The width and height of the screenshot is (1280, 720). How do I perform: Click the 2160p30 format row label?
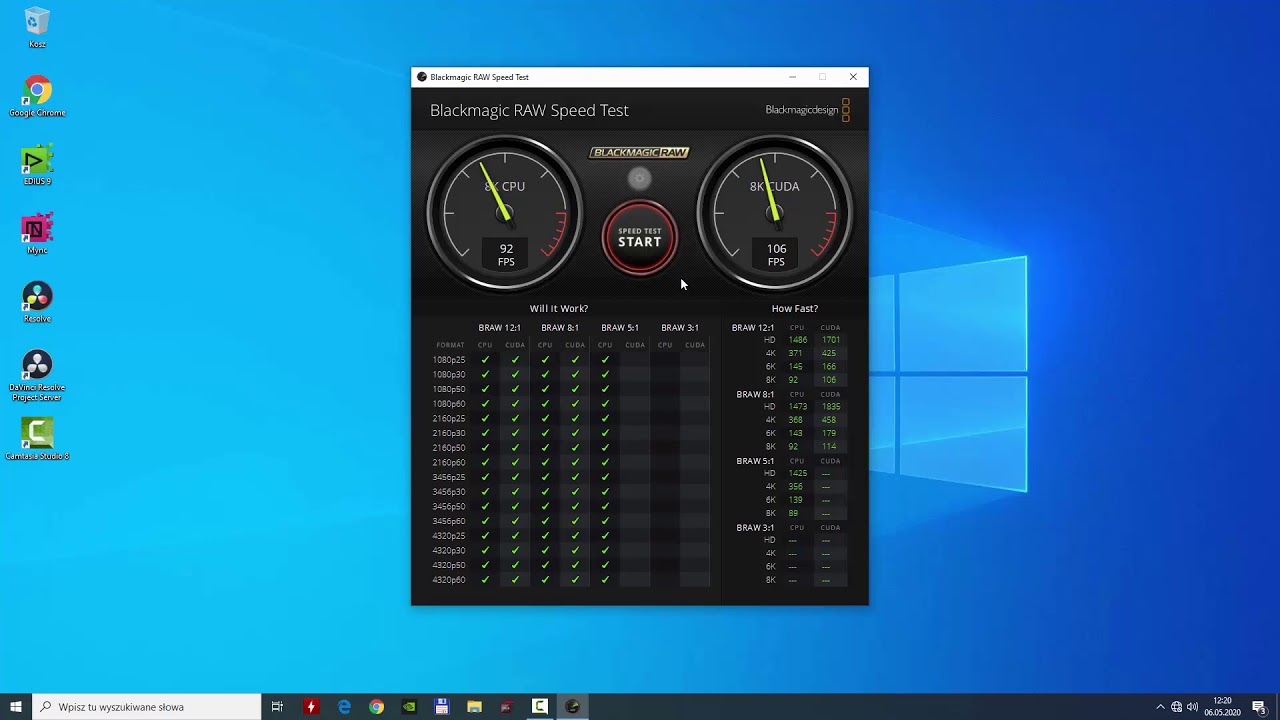pyautogui.click(x=449, y=433)
